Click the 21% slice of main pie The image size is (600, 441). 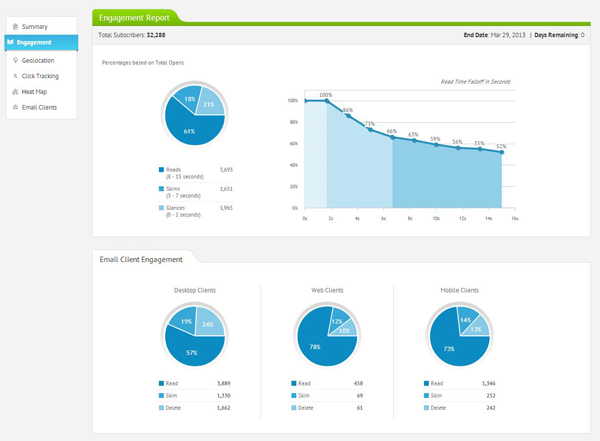tap(209, 104)
